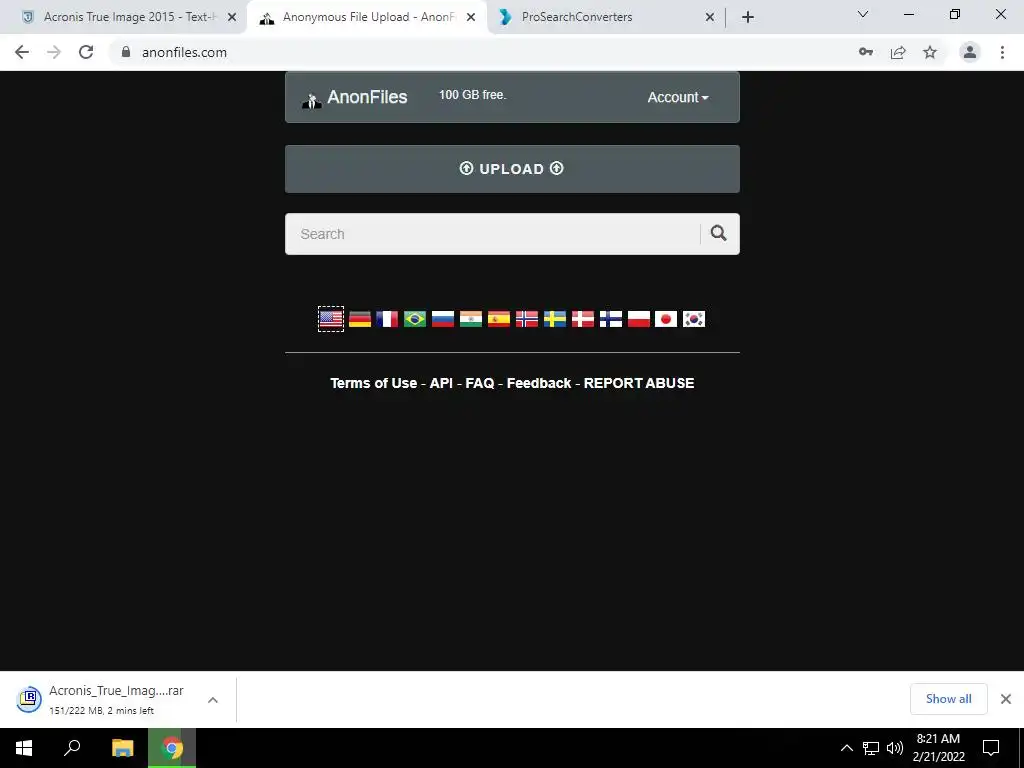Switch language with the German flag

[360, 319]
